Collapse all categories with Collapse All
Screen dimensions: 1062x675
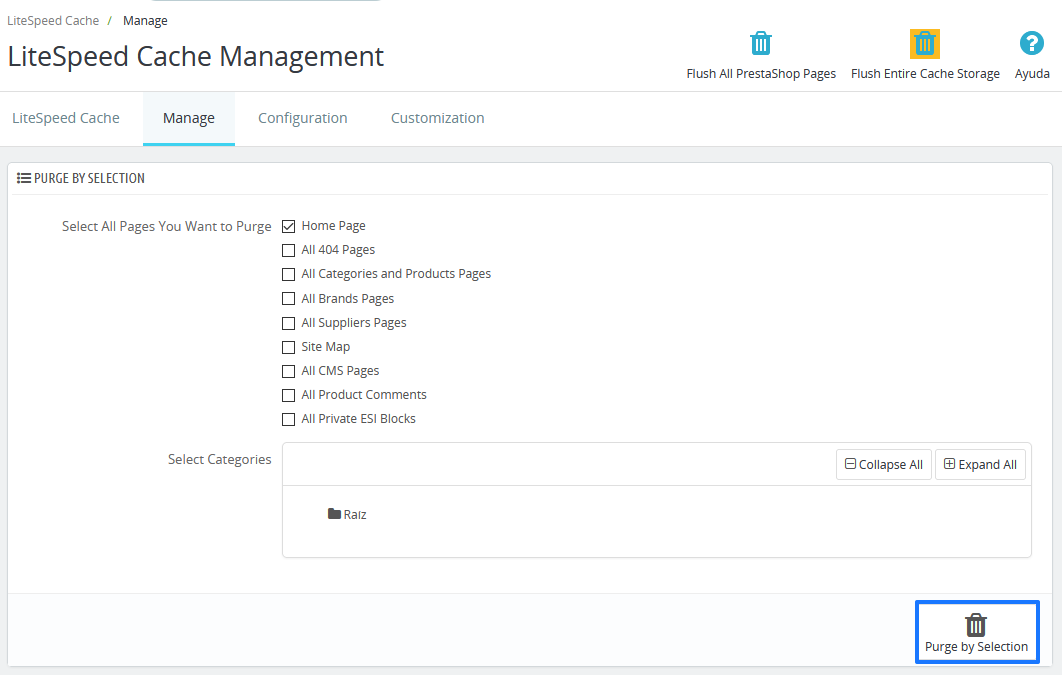click(883, 464)
